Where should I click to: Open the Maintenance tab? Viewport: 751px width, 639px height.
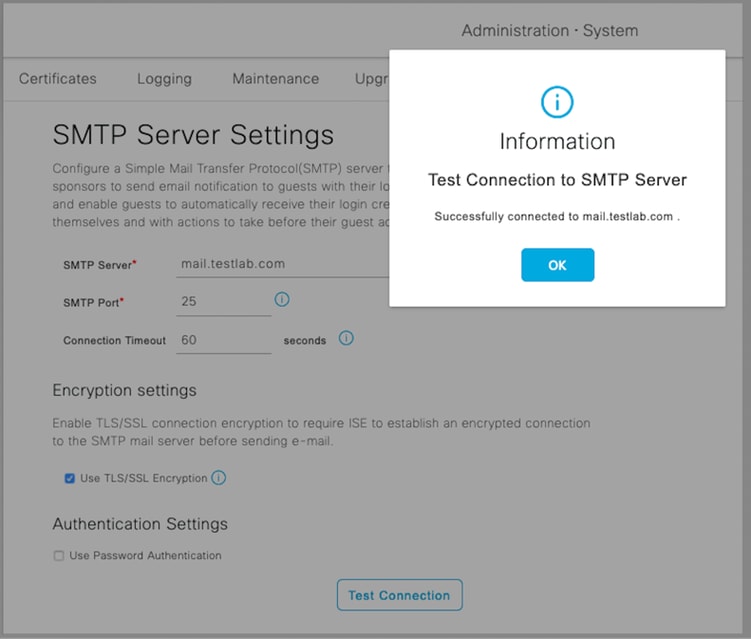coord(275,79)
